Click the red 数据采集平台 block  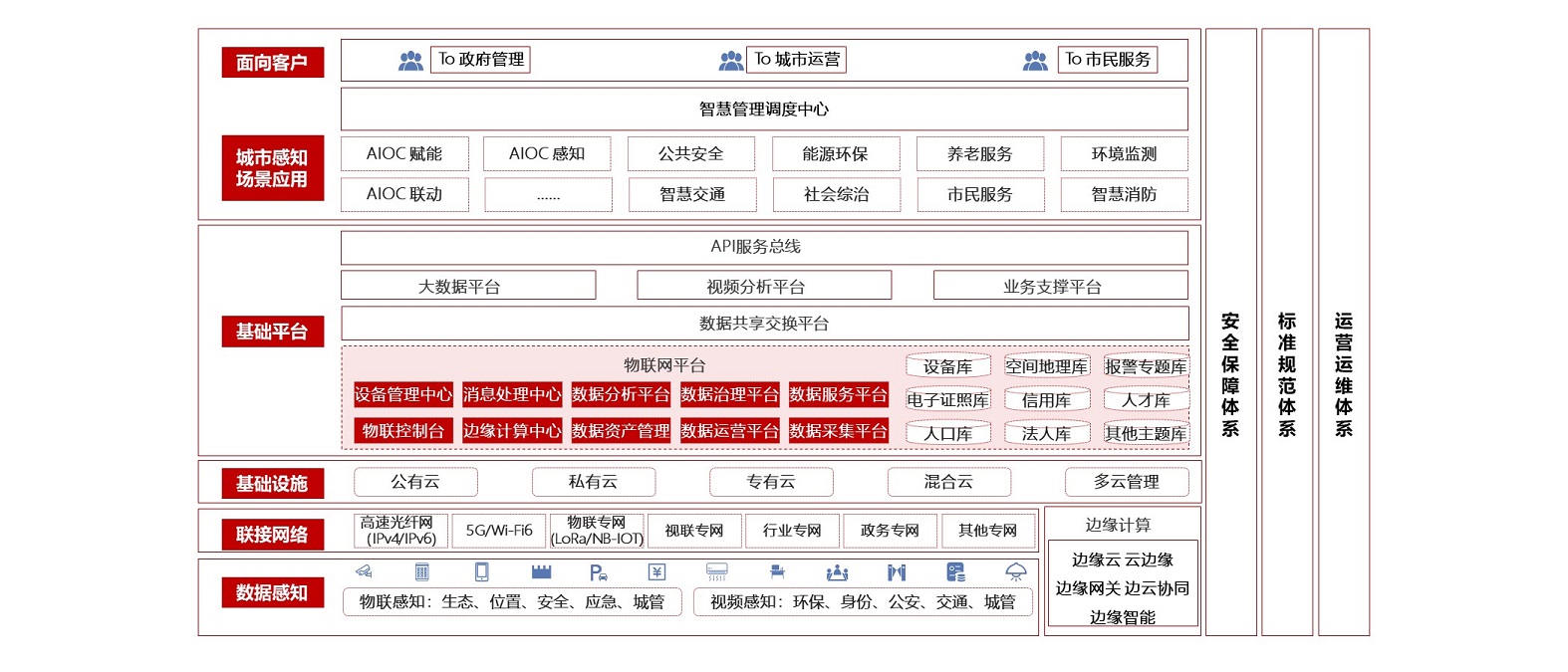click(x=838, y=431)
